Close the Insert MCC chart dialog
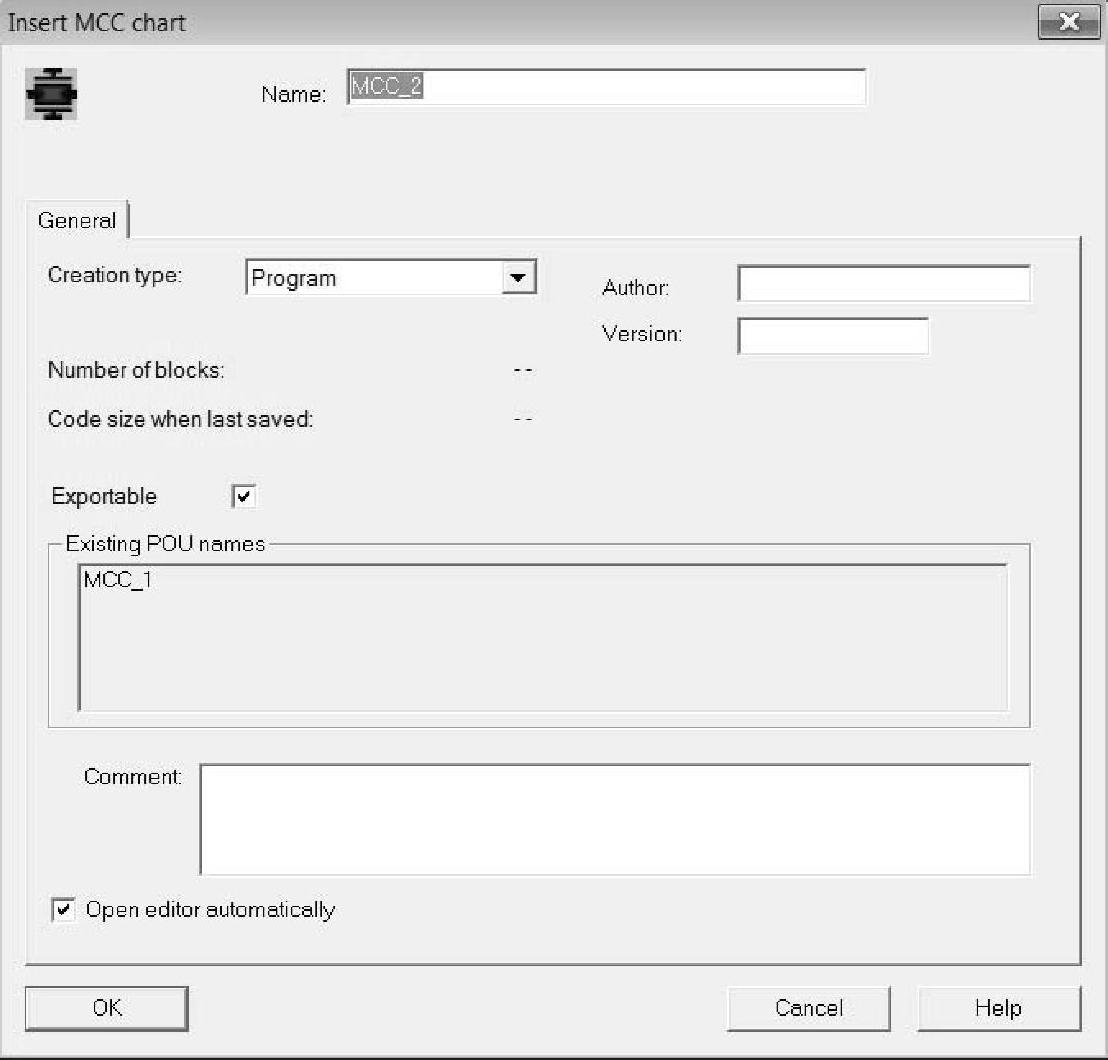Viewport: 1108px width, 1060px height. point(1068,22)
